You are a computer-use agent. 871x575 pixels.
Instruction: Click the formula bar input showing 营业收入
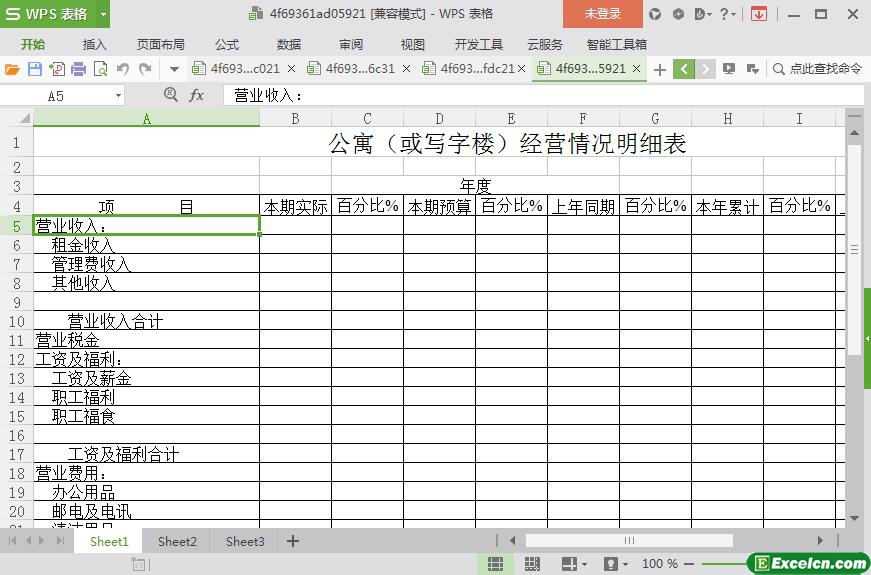pos(543,96)
